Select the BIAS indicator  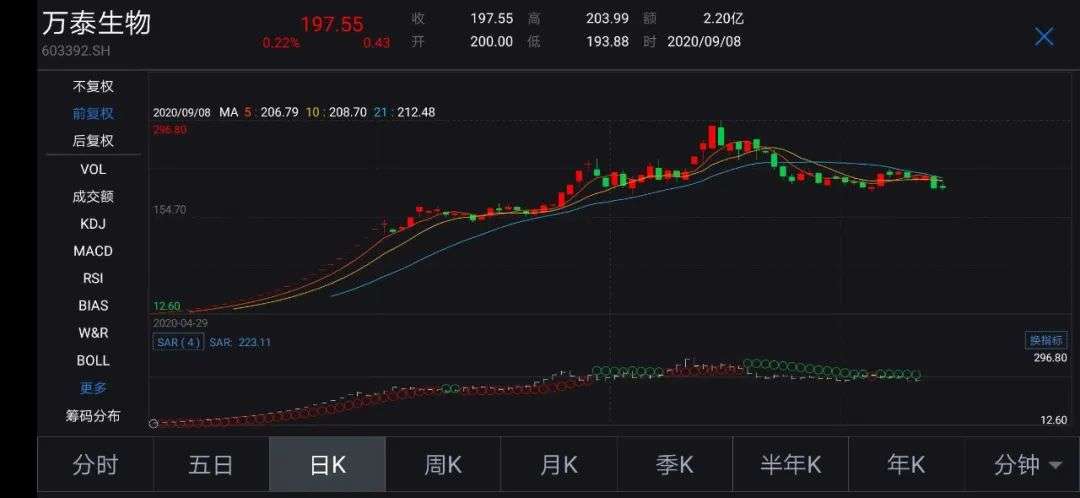tap(93, 305)
